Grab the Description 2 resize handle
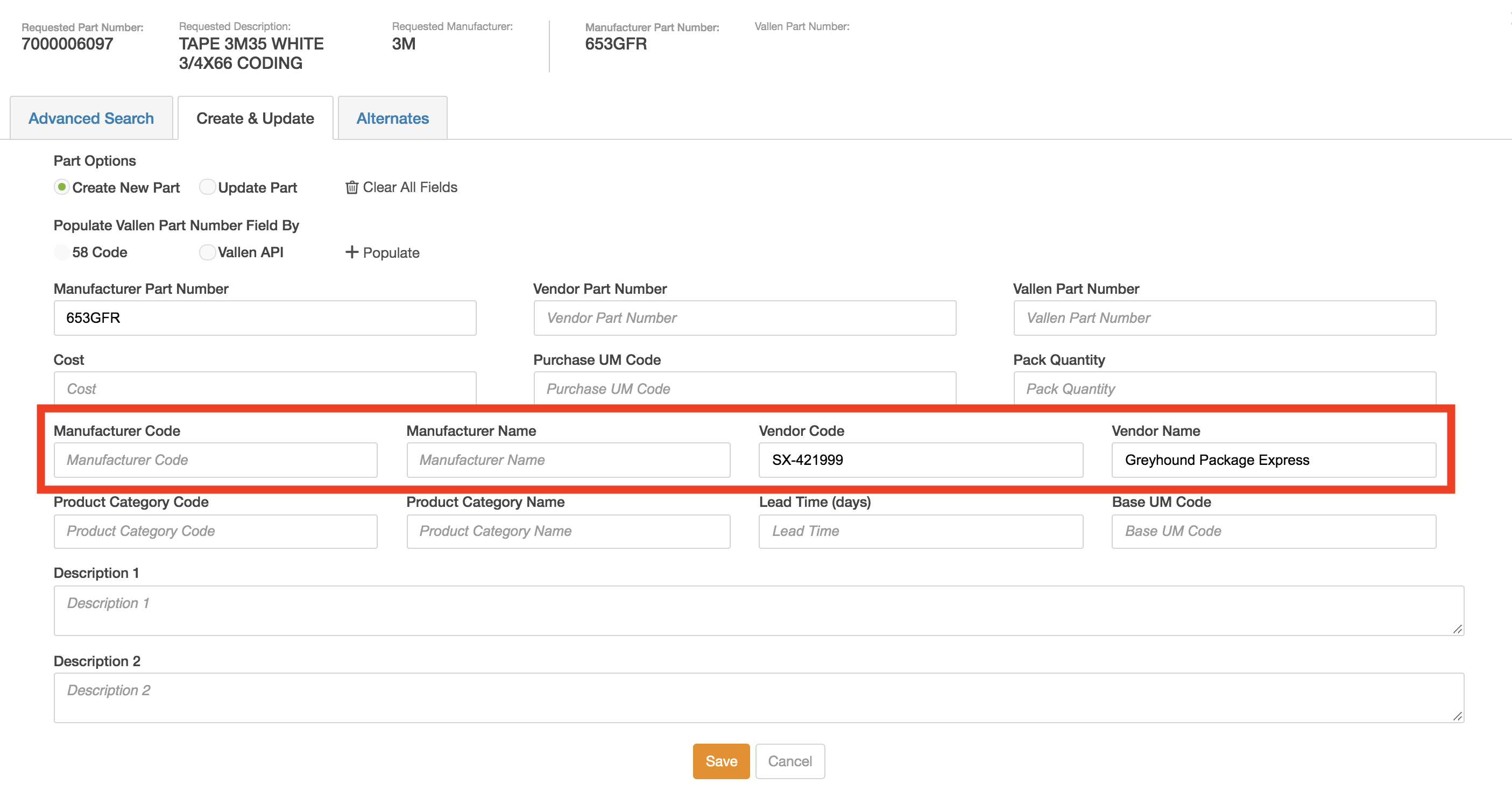Viewport: 1512px width, 791px height. (1458, 716)
